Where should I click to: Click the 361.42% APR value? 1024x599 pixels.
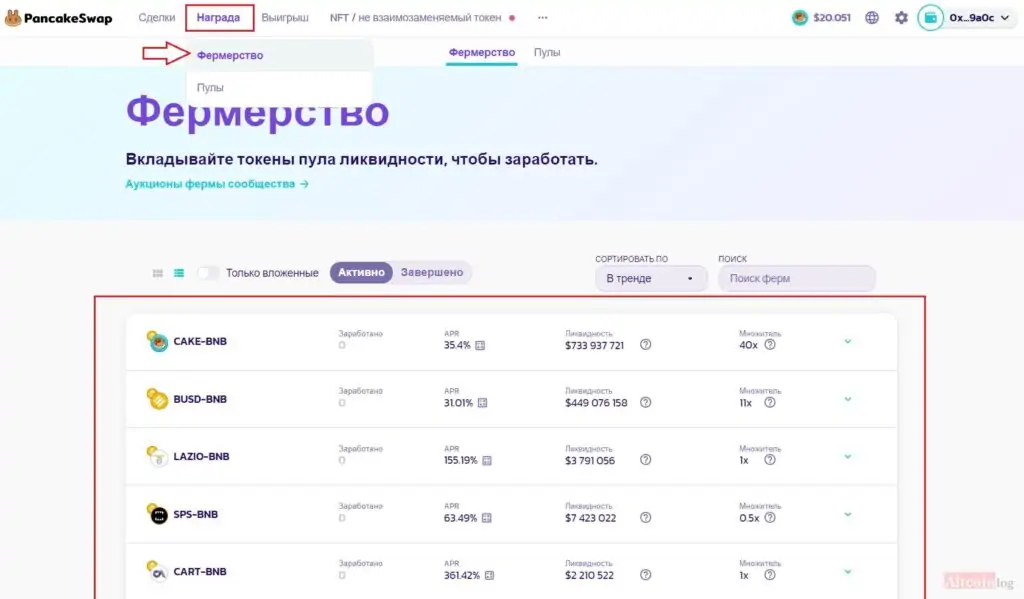click(462, 575)
